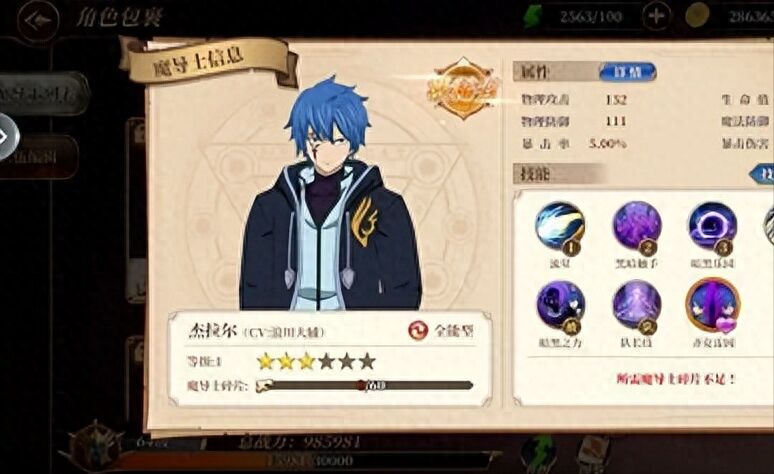This screenshot has width=774, height=474.
Task: Tap the red 全能型 type icon
Action: coord(418,331)
